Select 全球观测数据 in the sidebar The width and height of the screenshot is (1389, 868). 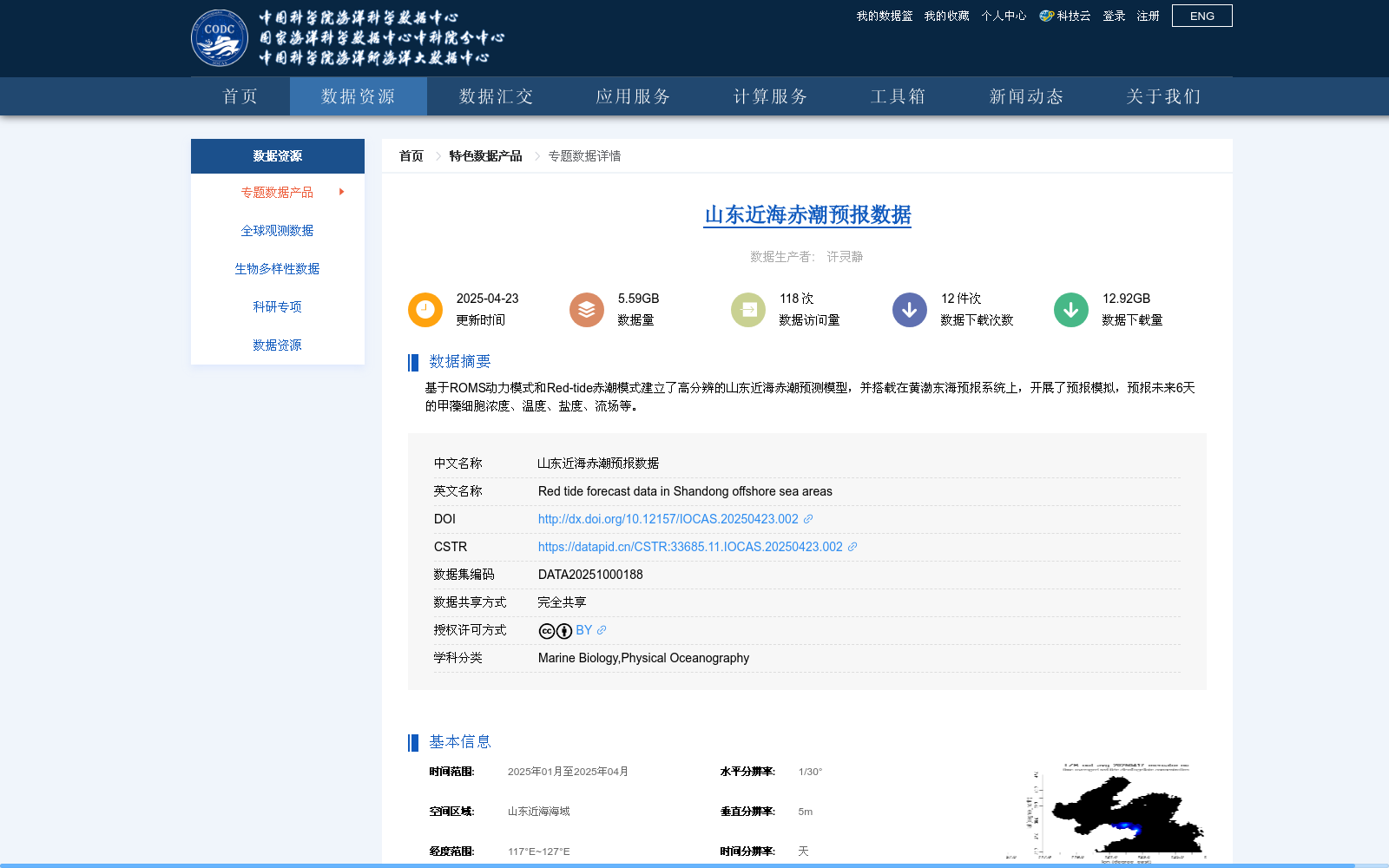[x=277, y=230]
